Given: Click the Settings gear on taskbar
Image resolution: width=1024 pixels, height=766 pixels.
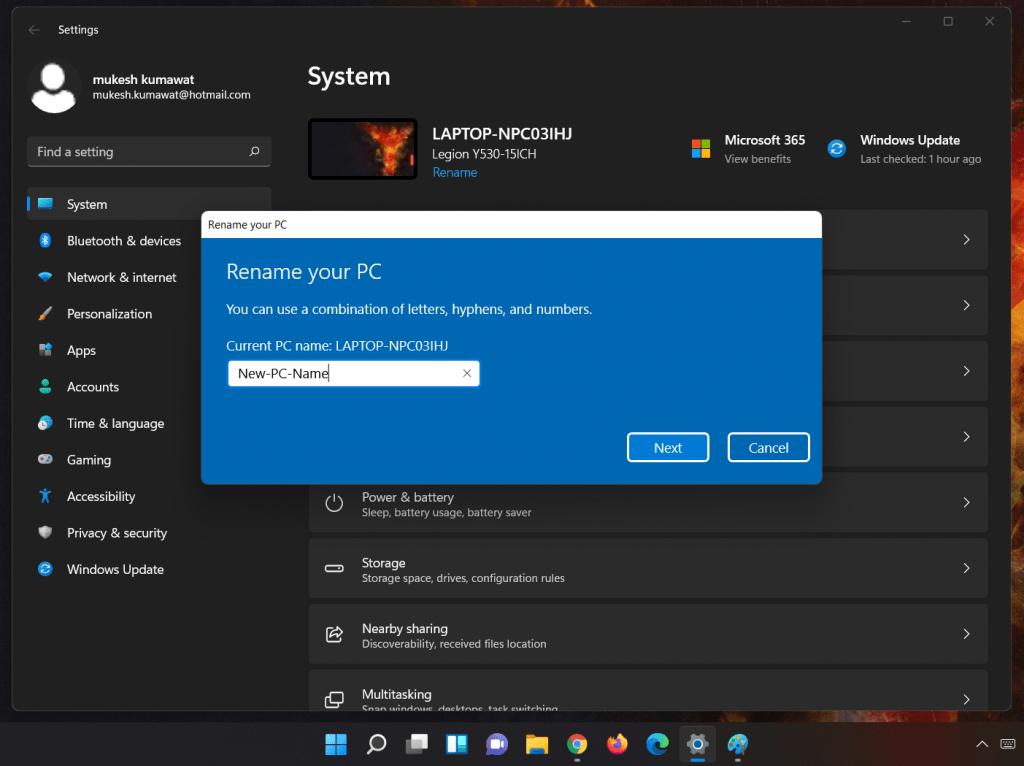Looking at the screenshot, I should click(x=697, y=744).
